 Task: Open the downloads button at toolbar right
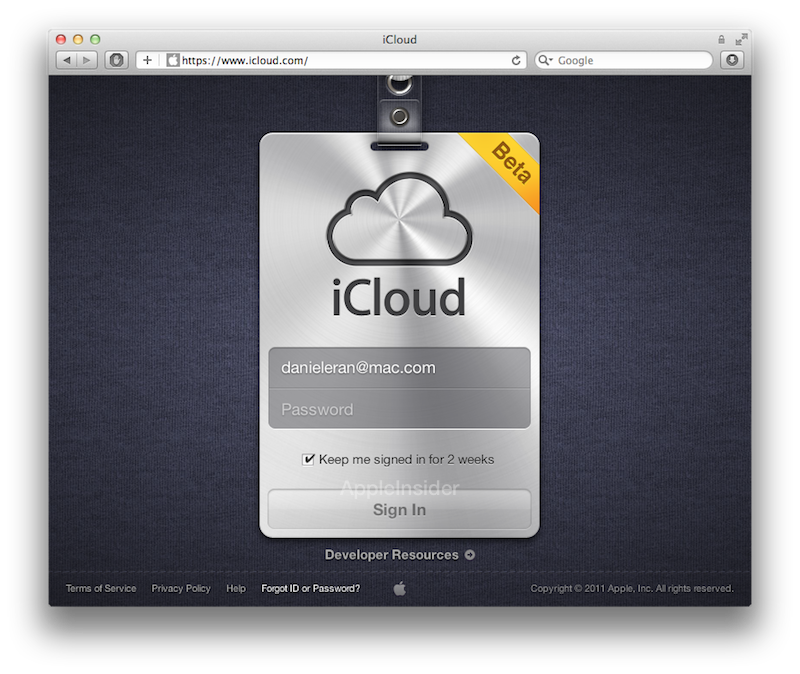coord(733,61)
